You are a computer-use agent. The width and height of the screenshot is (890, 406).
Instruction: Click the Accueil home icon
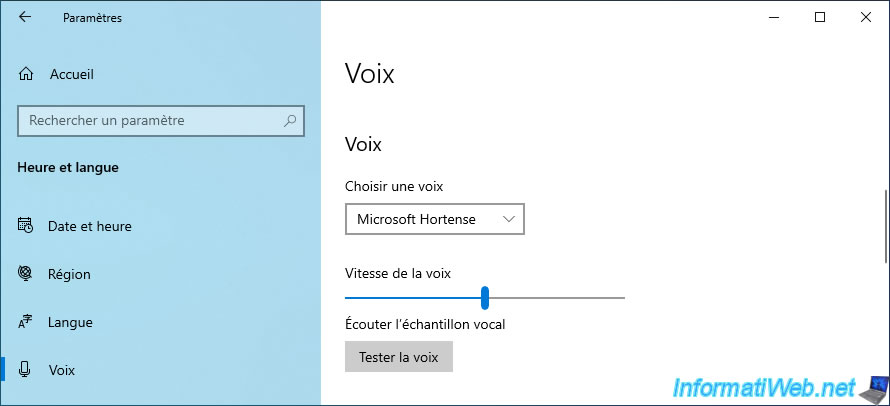tap(25, 74)
